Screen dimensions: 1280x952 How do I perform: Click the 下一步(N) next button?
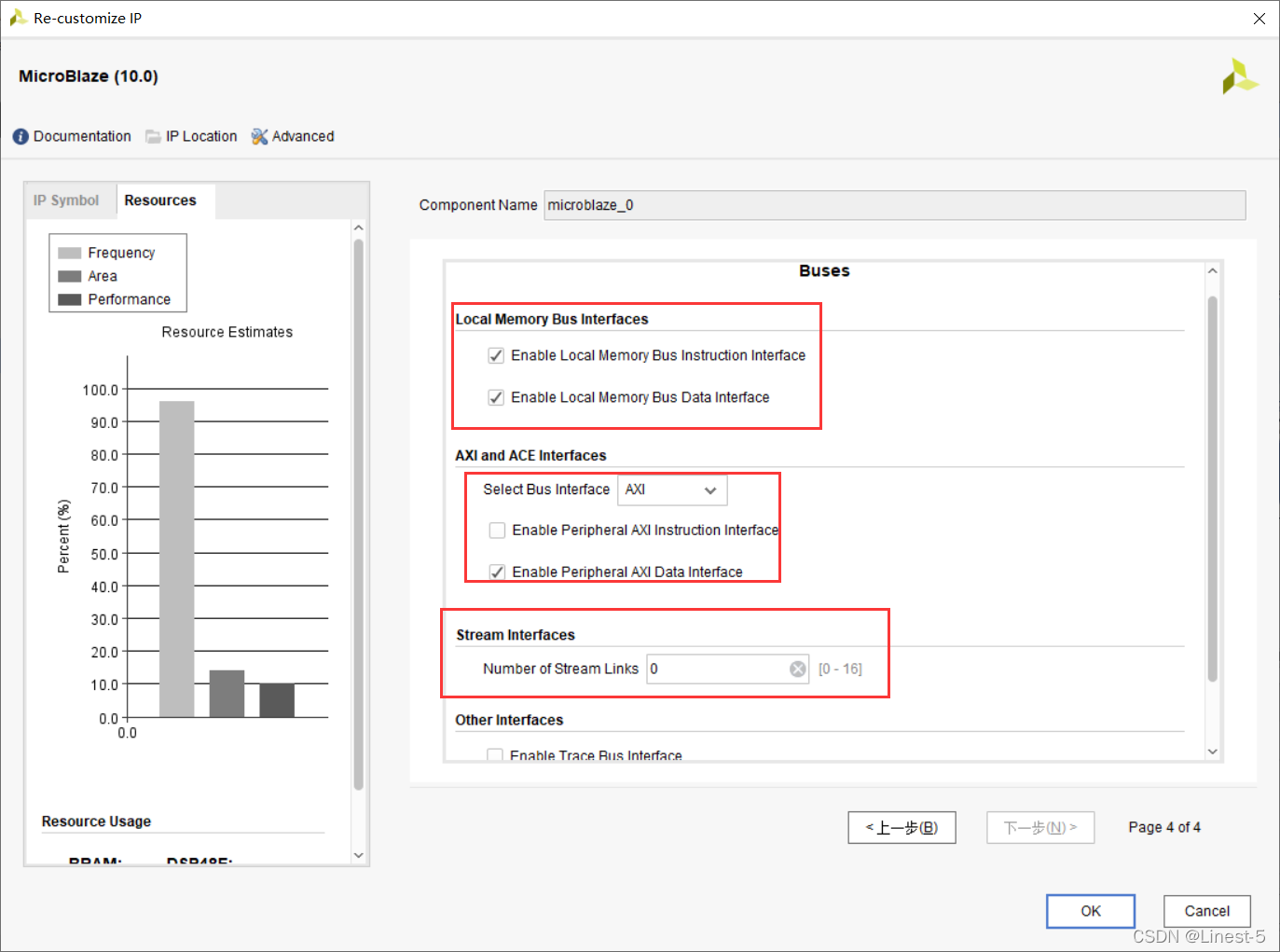(x=1040, y=827)
